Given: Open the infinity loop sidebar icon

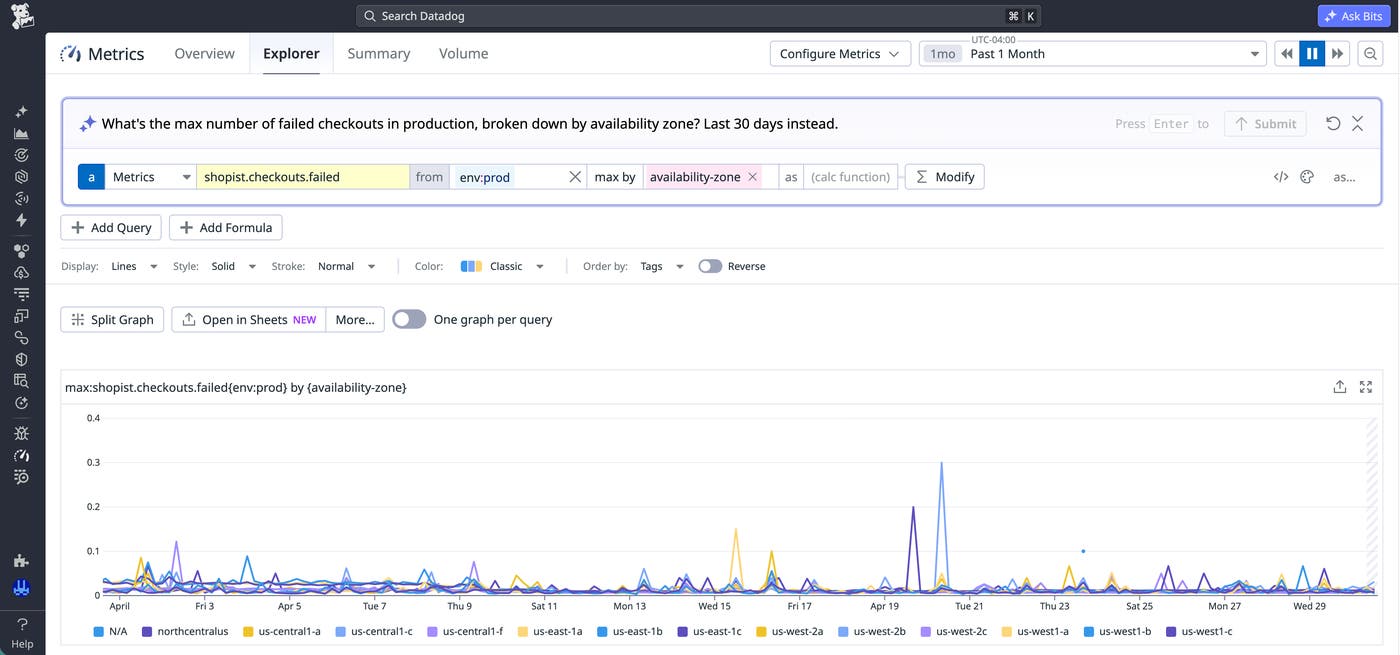Looking at the screenshot, I should pos(22,338).
